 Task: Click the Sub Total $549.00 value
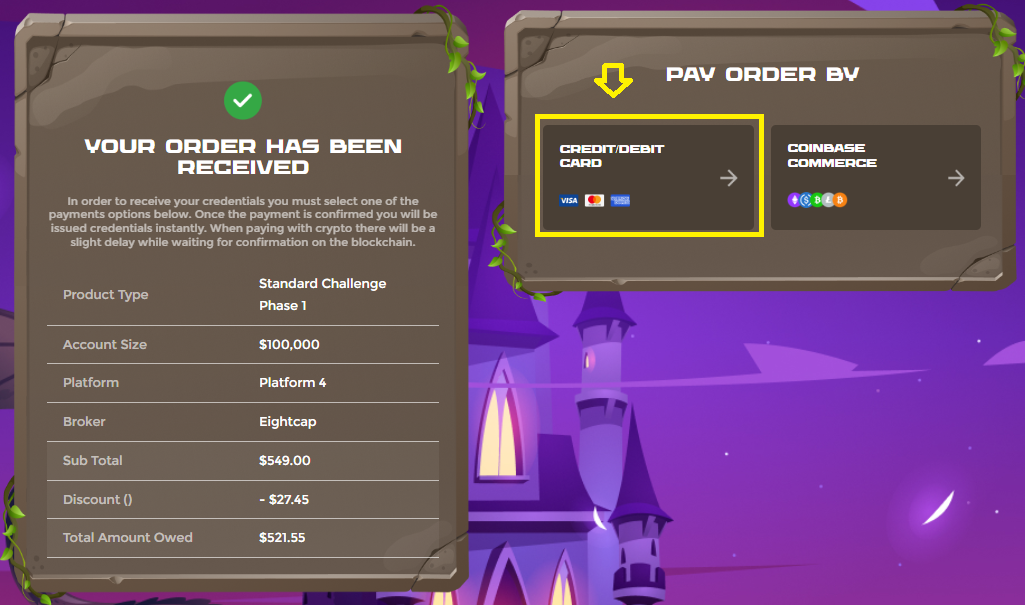pyautogui.click(x=284, y=461)
